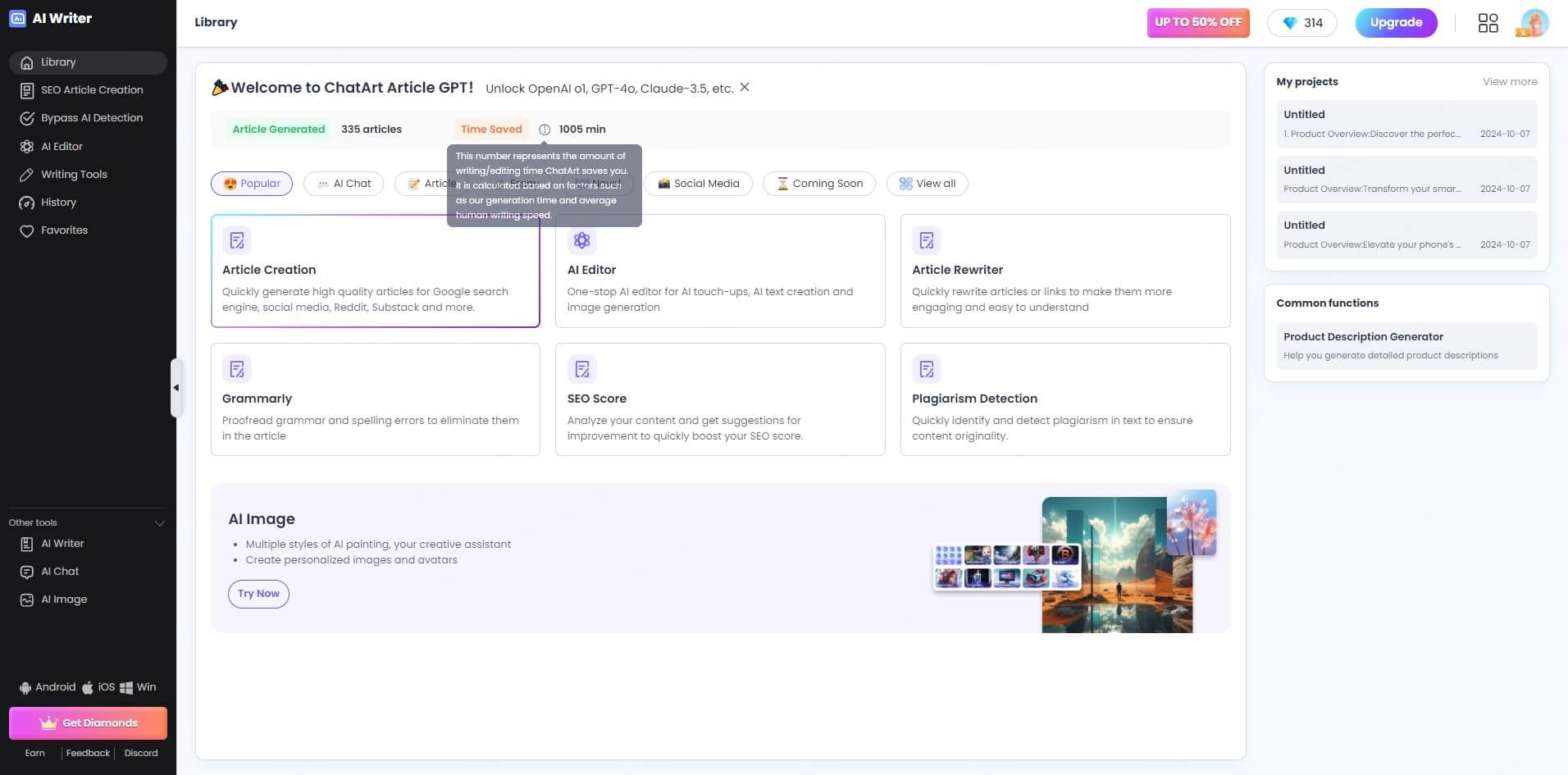Click the Grammarly card icon
This screenshot has height=775, width=1568.
pyautogui.click(x=237, y=369)
